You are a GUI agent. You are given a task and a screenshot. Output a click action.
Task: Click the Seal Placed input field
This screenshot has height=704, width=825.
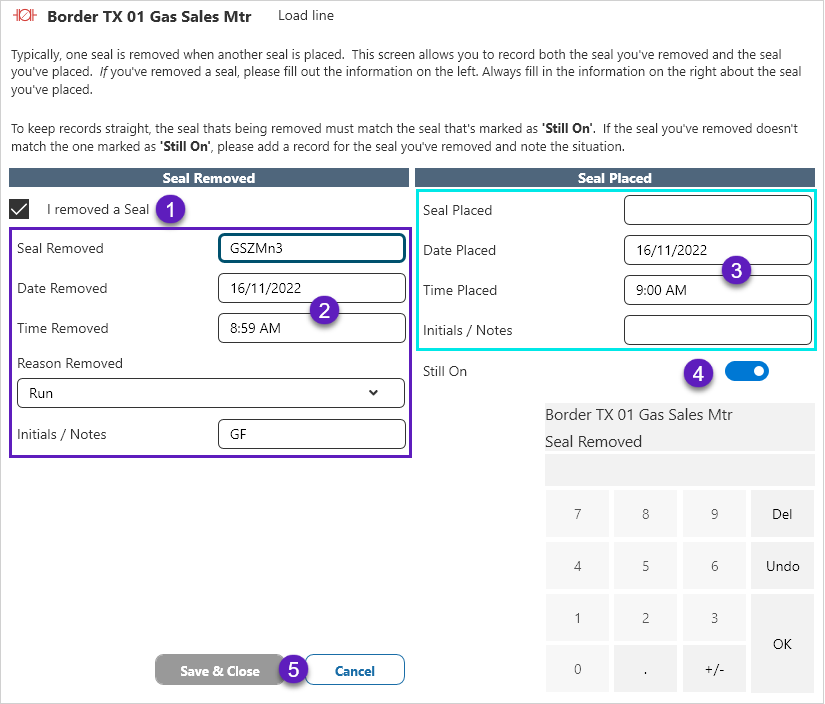click(717, 210)
